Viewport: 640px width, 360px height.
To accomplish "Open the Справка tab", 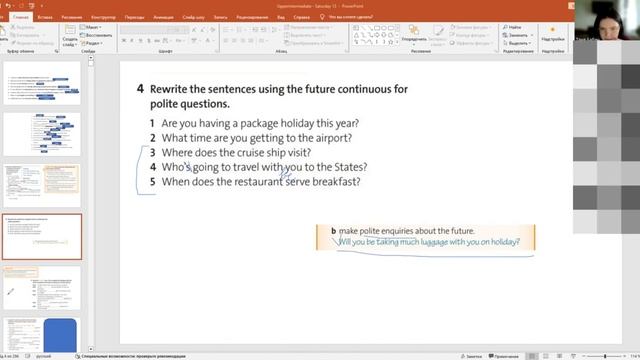I will 302,17.
